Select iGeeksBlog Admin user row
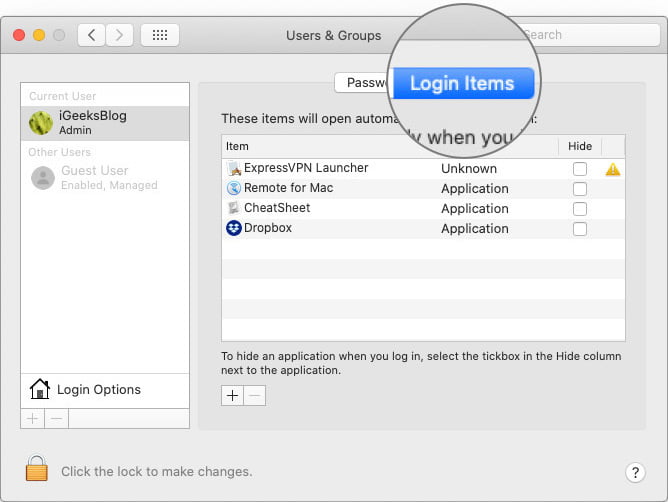This screenshot has height=502, width=668. tap(105, 123)
